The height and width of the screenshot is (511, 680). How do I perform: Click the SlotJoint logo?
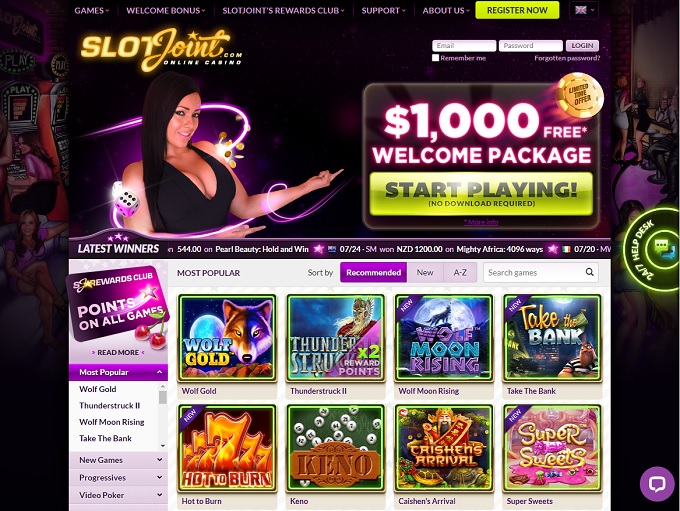(x=161, y=49)
